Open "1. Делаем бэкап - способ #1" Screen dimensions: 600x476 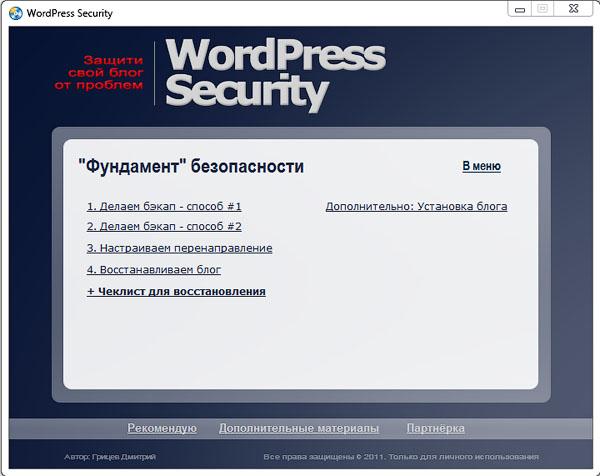click(x=164, y=206)
